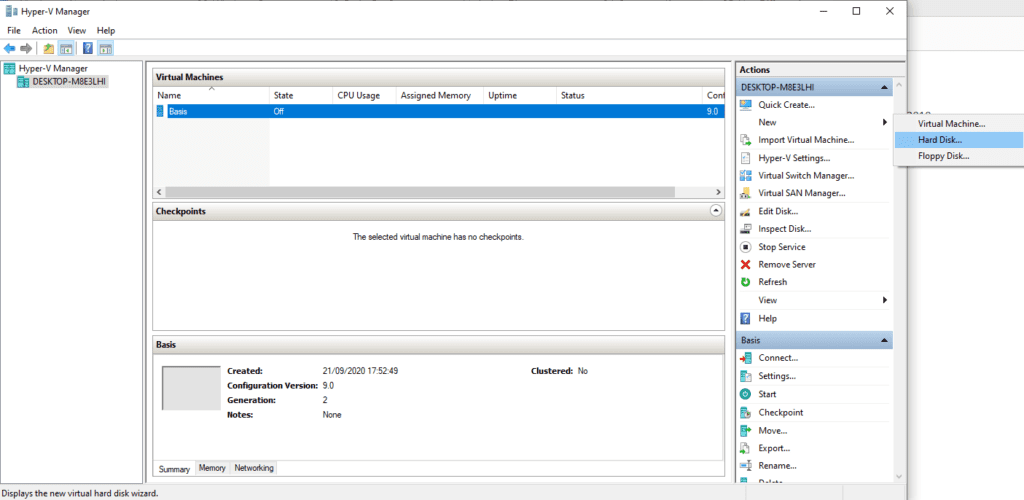The width and height of the screenshot is (1024, 500).
Task: Expand the View submenu in Actions
Action: pyautogui.click(x=885, y=300)
